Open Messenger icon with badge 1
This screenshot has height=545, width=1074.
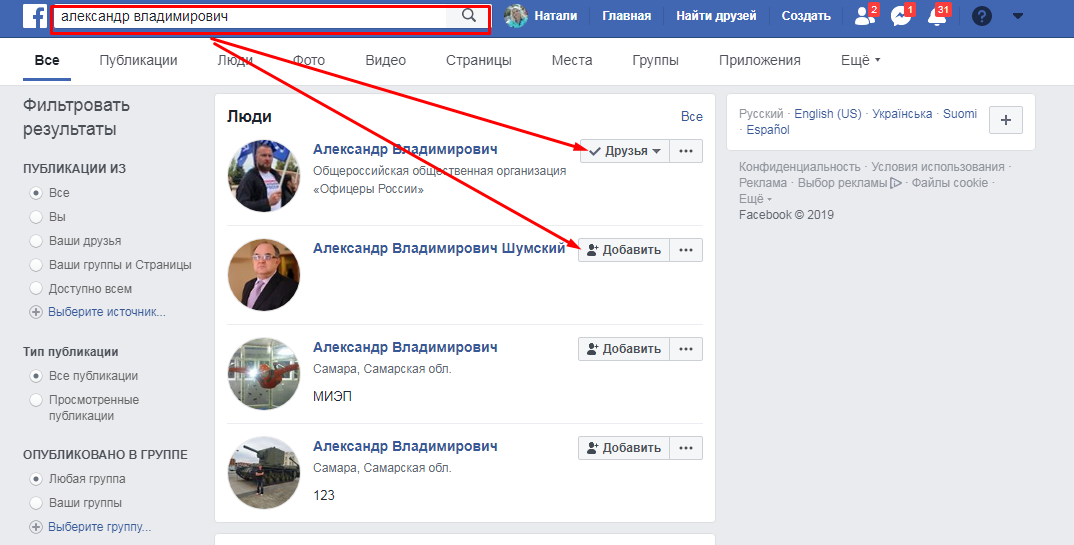pyautogui.click(x=901, y=16)
